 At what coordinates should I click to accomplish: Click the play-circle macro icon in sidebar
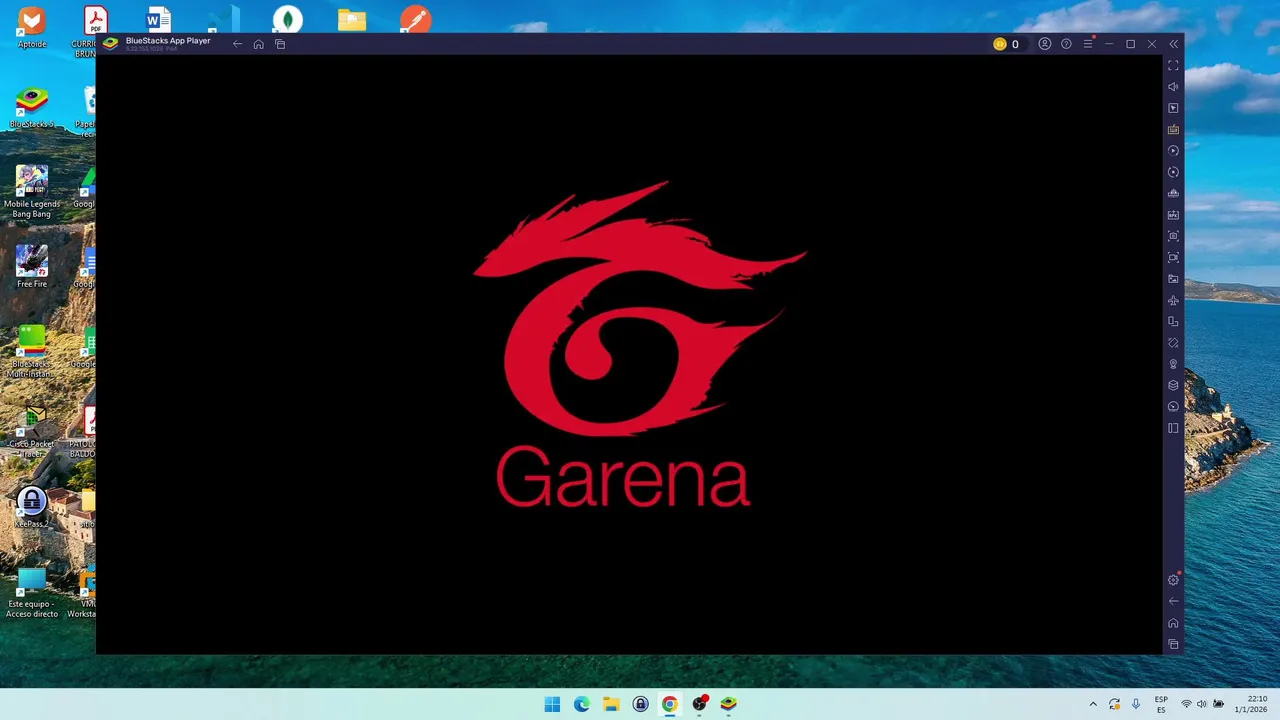click(x=1173, y=151)
